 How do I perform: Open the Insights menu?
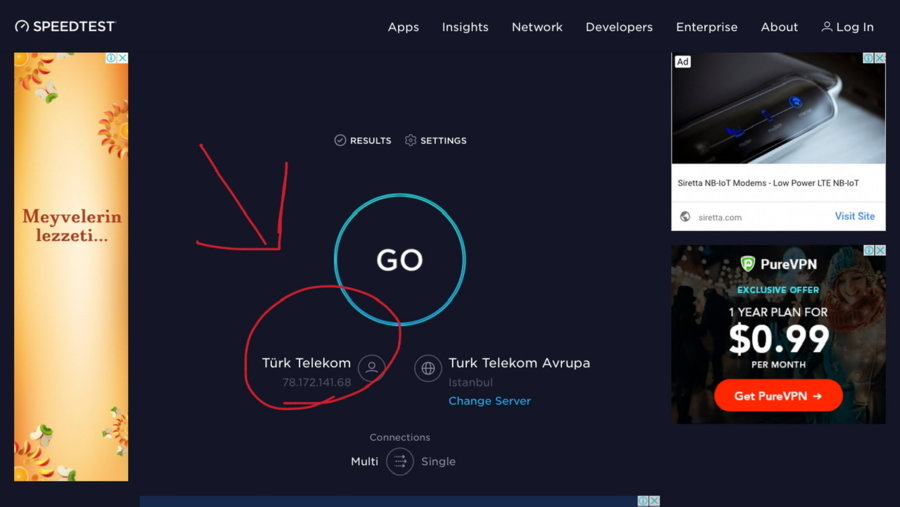click(x=465, y=27)
